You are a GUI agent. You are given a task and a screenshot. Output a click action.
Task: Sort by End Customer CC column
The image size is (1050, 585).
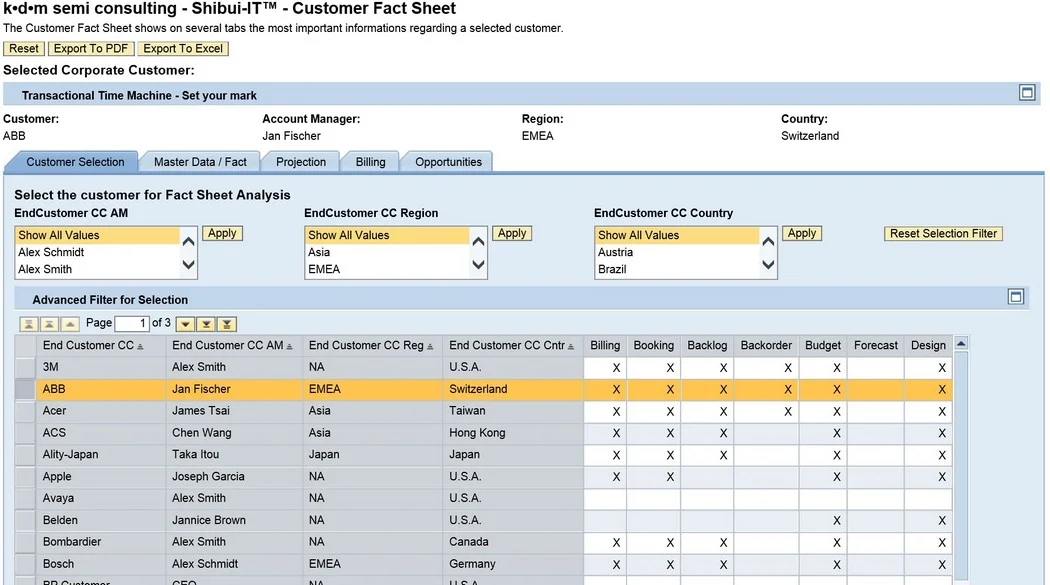pyautogui.click(x=140, y=347)
